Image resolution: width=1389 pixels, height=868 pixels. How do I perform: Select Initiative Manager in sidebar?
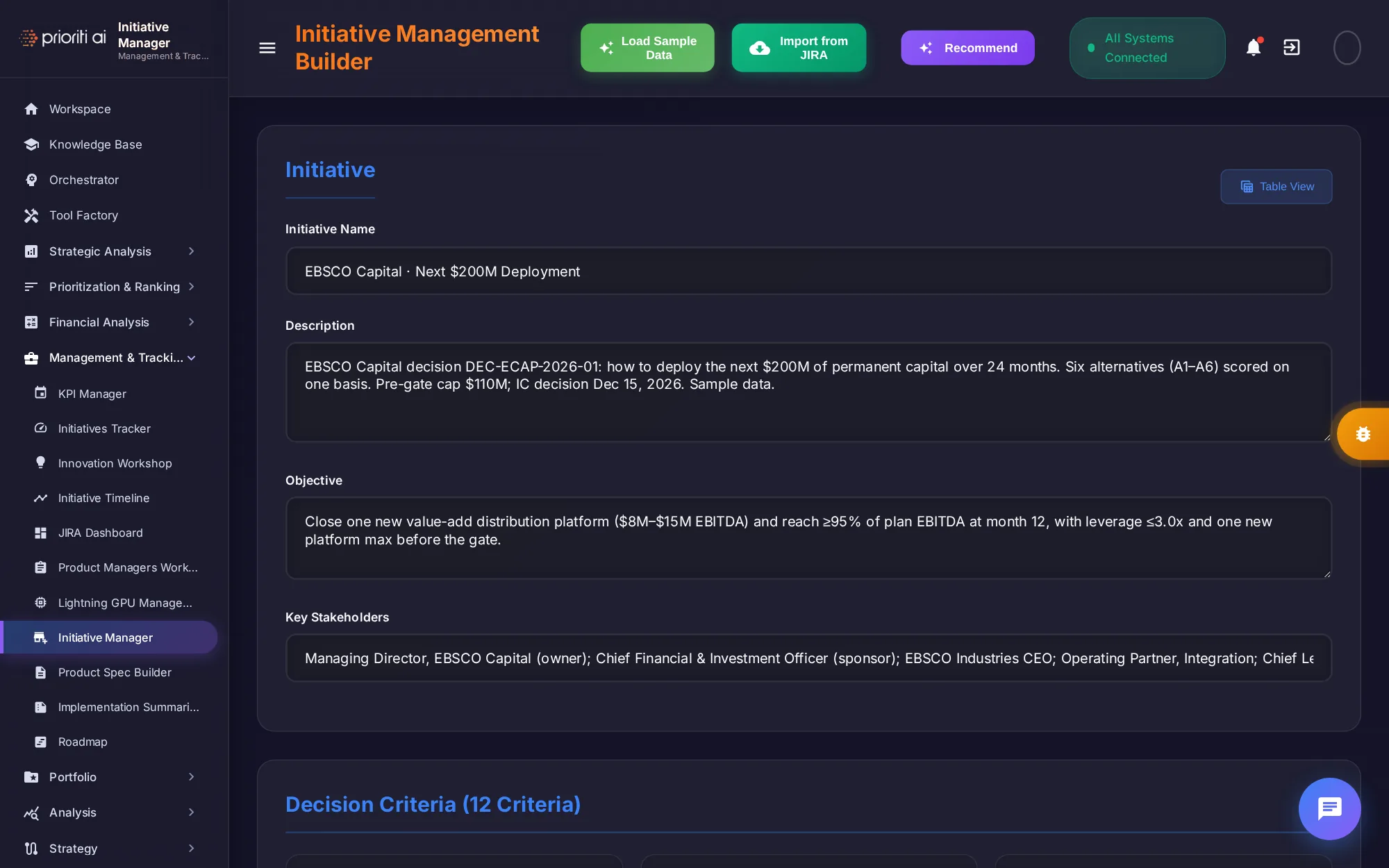click(x=110, y=637)
